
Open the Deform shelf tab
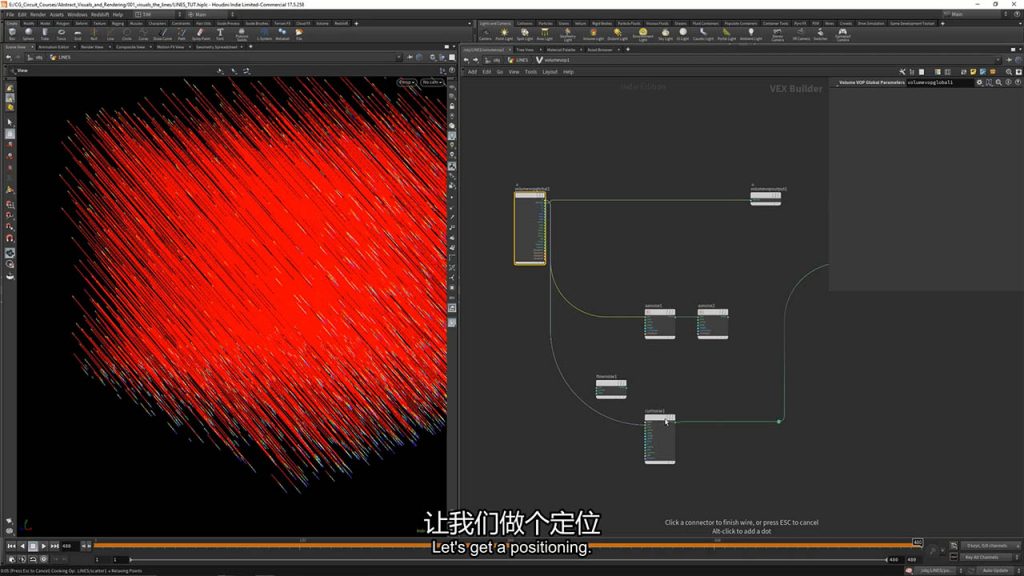pos(81,24)
